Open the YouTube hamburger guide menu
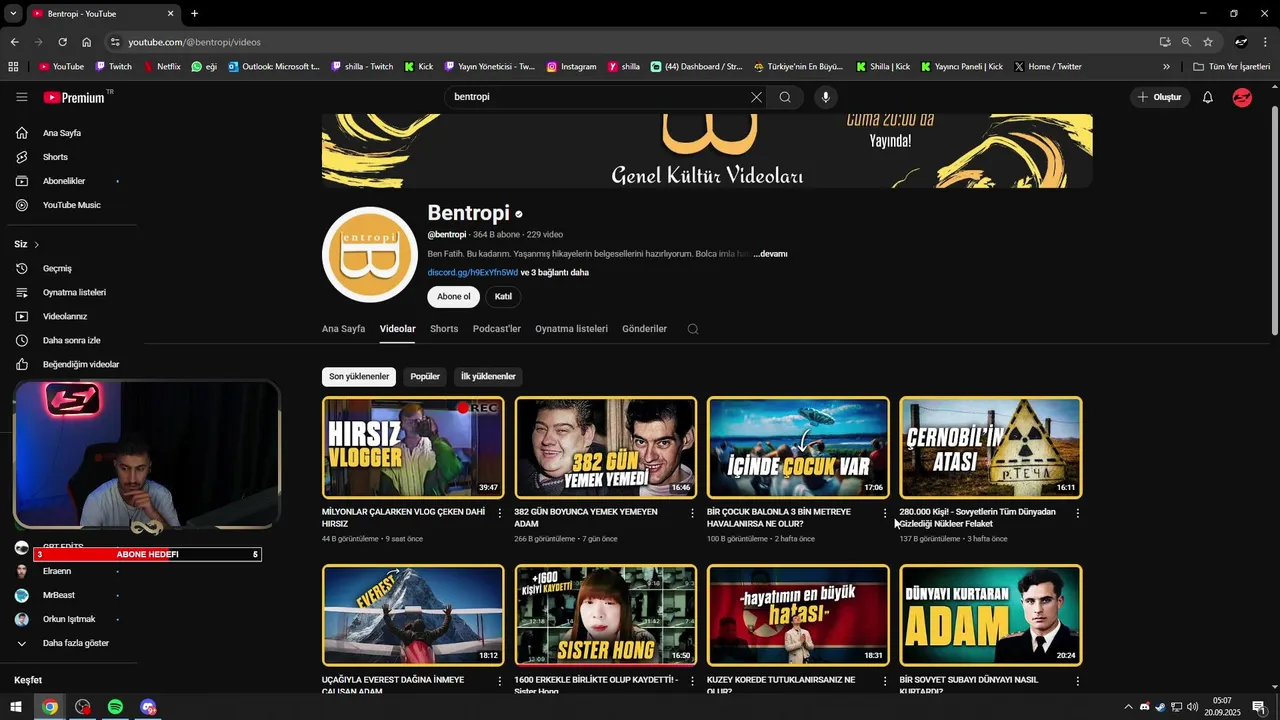The image size is (1280, 720). [22, 97]
